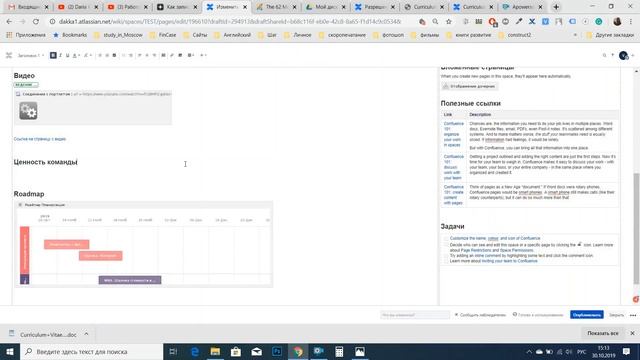This screenshot has height=360, width=640.
Task: Open the insert table dropdown
Action: pyautogui.click(x=191, y=55)
